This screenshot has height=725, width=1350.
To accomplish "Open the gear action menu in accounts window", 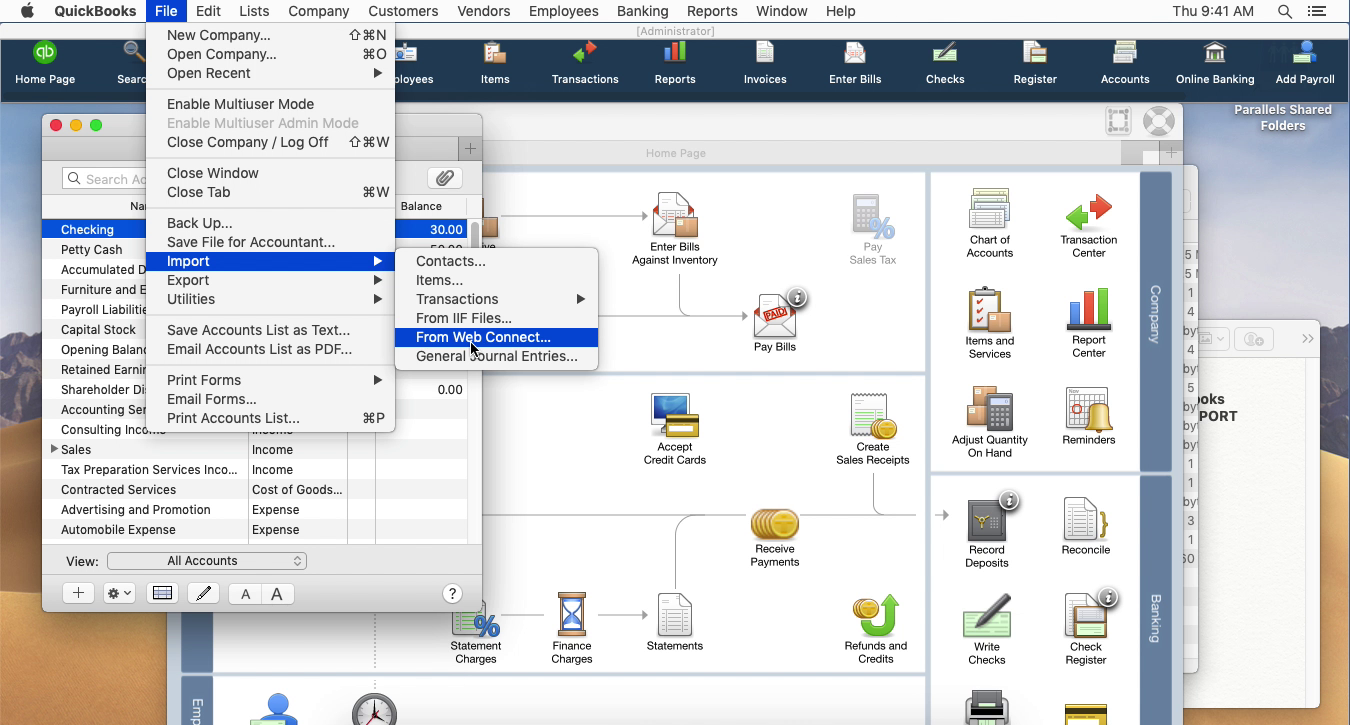I will click(x=119, y=593).
